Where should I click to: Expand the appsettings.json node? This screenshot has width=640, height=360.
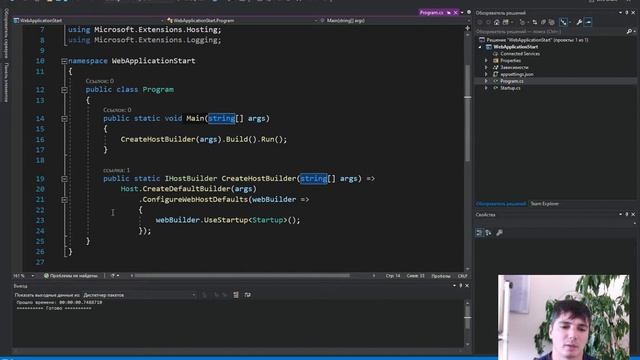pyautogui.click(x=486, y=74)
